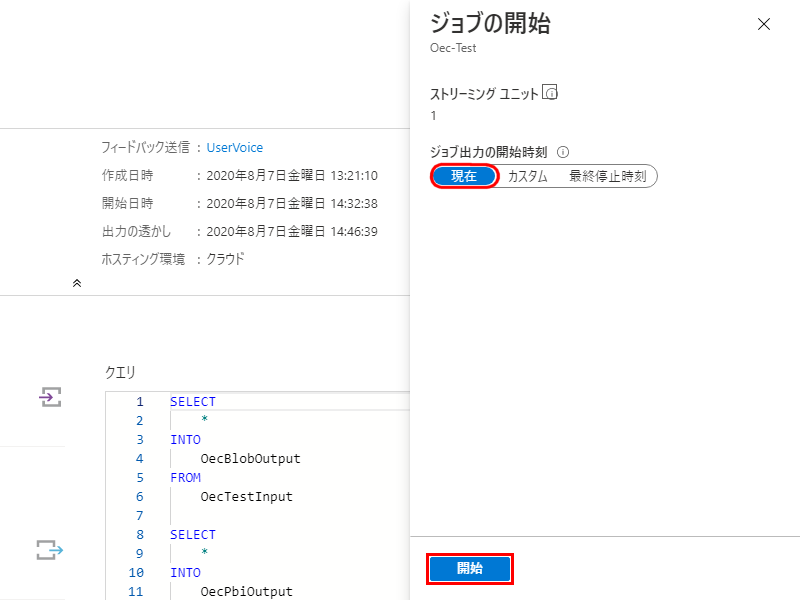
Task: Click OecPbiOutput on query line 11
Action: 246,591
